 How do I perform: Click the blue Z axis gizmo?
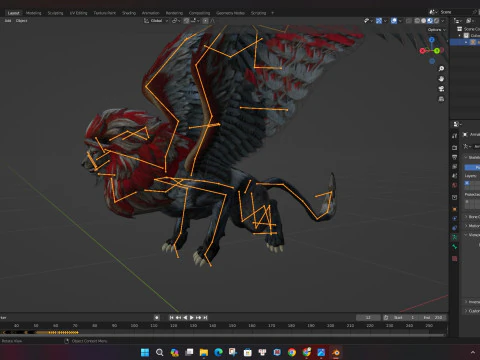432,40
